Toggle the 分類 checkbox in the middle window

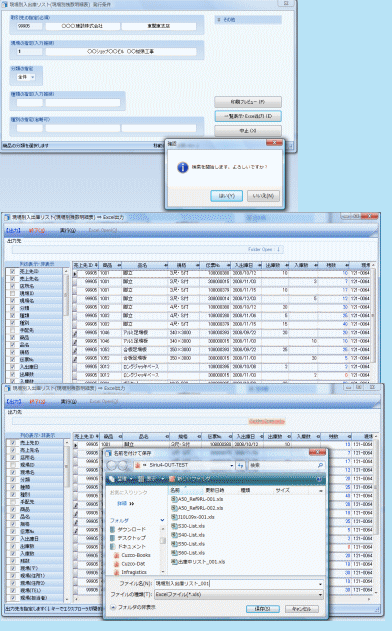pos(13,308)
